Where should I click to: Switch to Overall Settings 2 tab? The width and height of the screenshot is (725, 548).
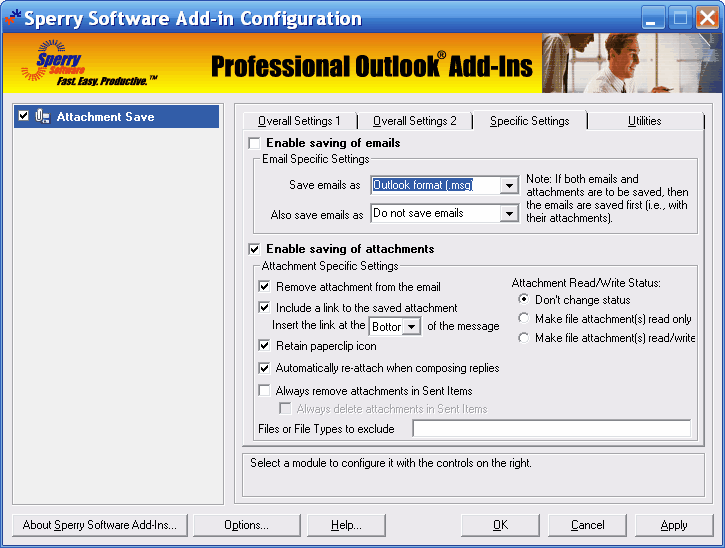415,121
